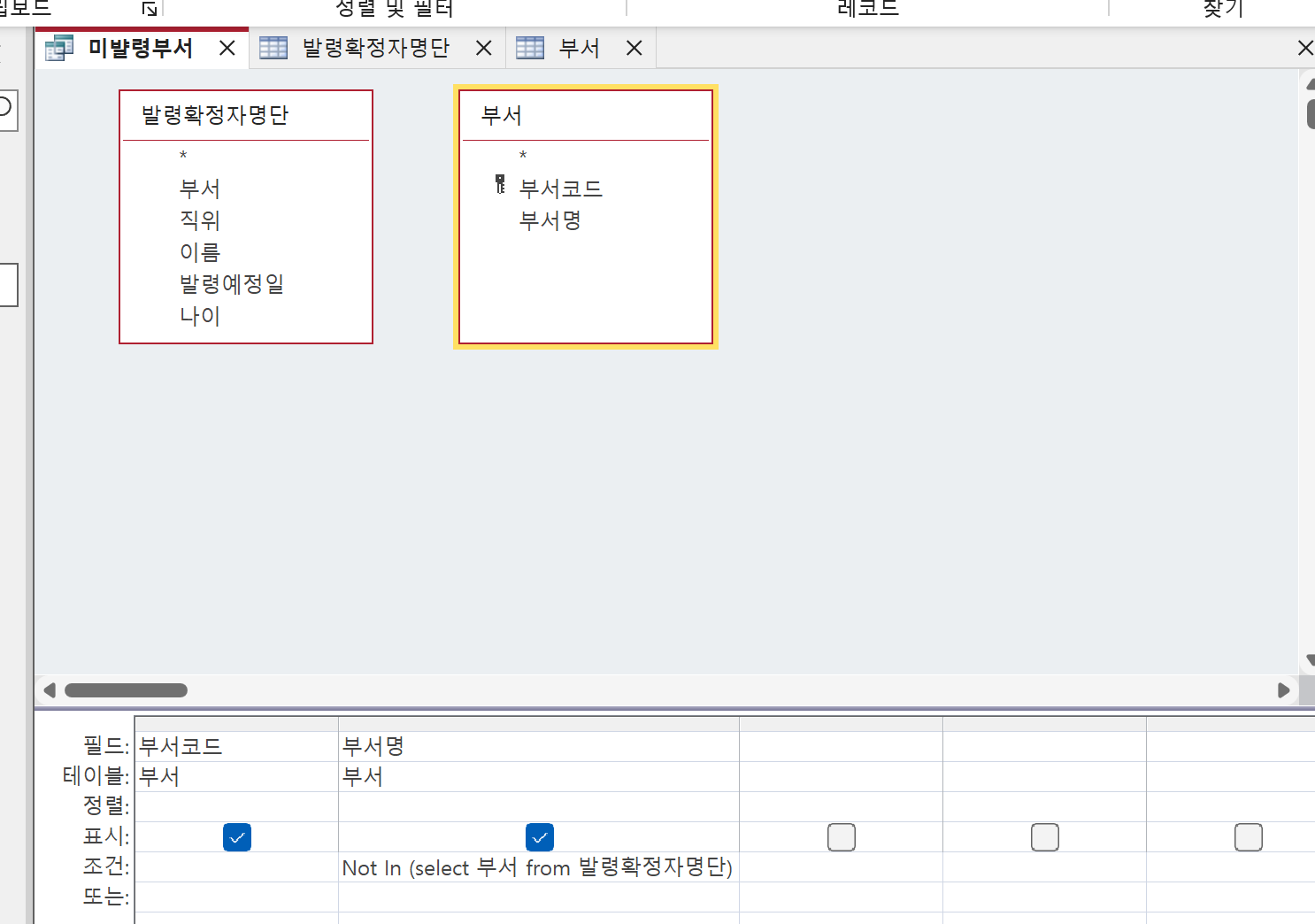This screenshot has width=1315, height=924.
Task: Click the horizontal scrollbar left arrow
Action: [x=50, y=690]
